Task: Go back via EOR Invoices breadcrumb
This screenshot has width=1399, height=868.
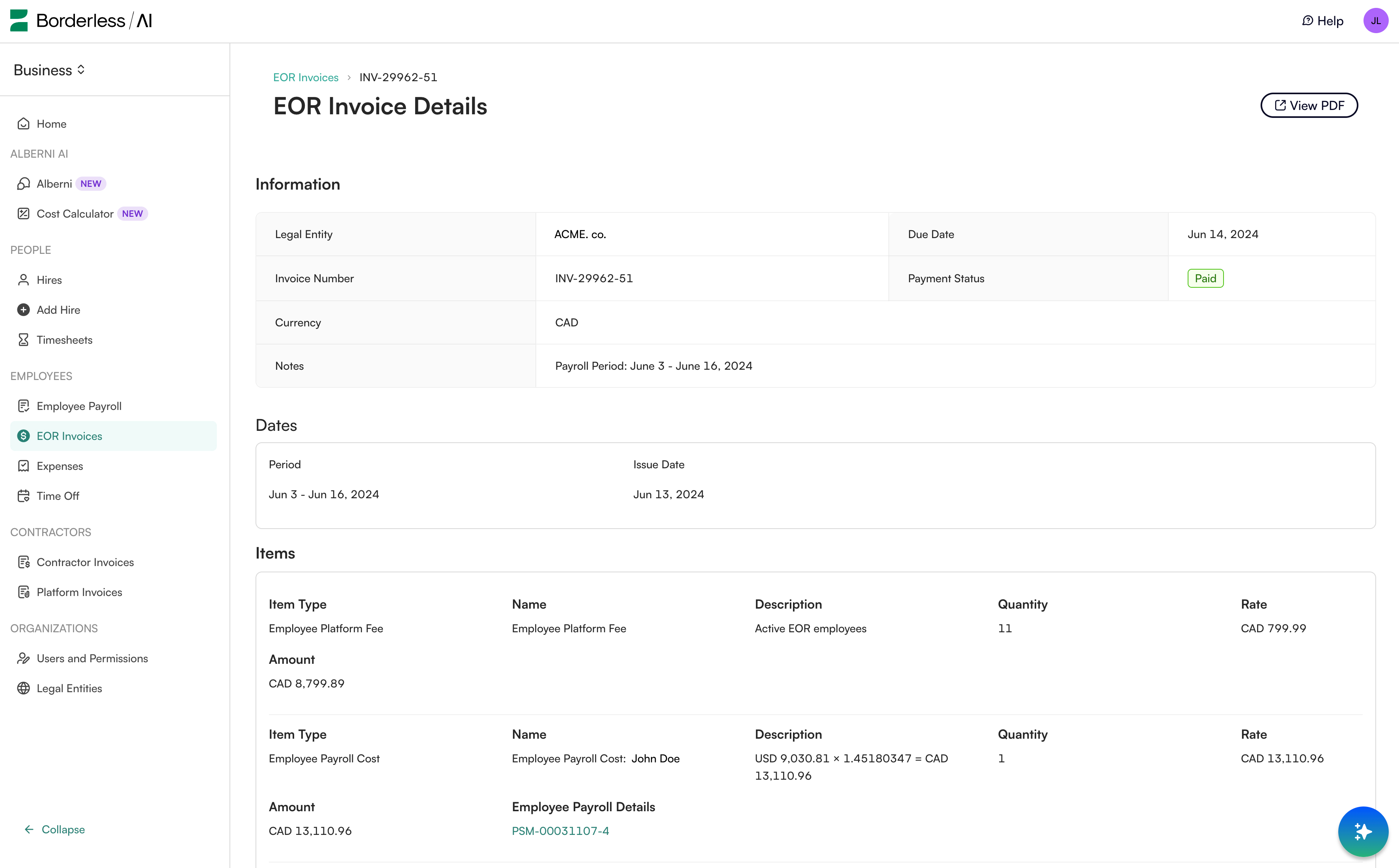Action: pyautogui.click(x=306, y=76)
